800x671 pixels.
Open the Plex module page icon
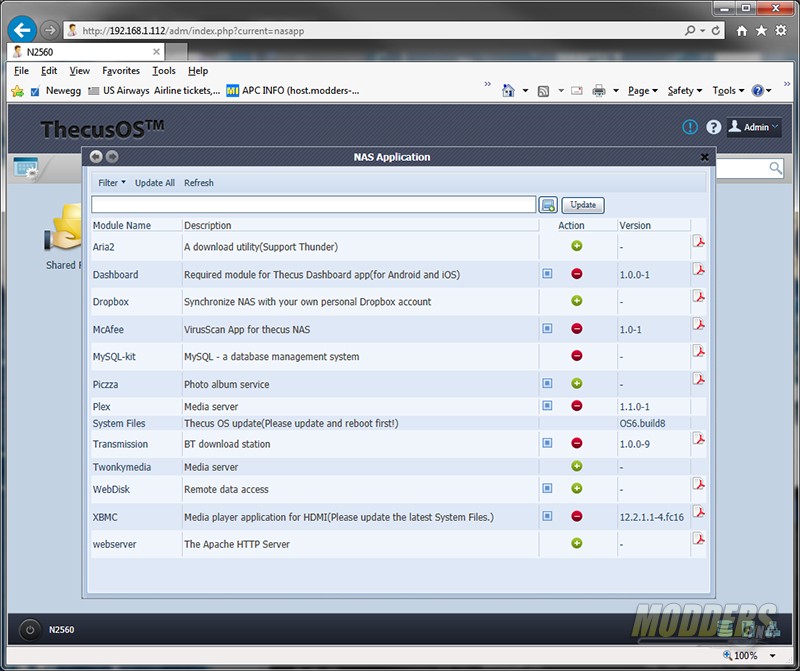[x=547, y=406]
